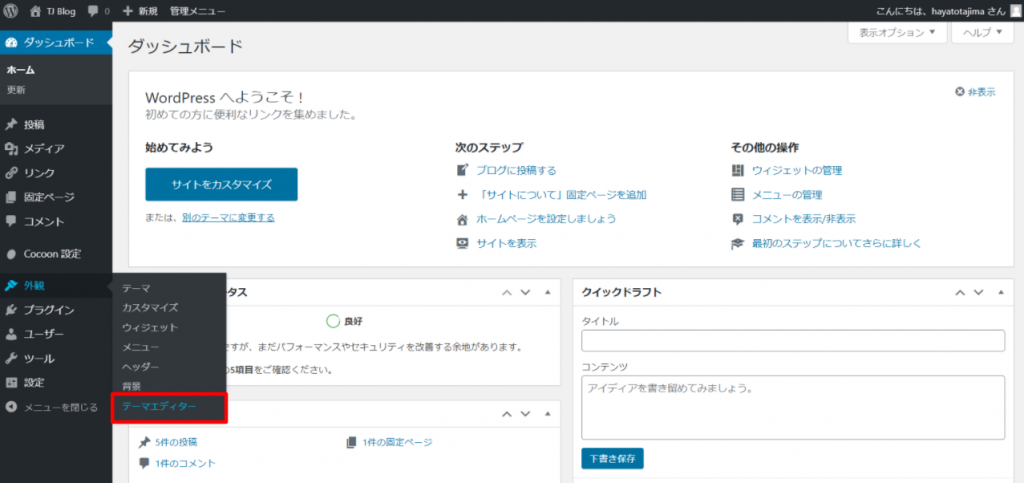
Task: Move site health box down with arrow
Action: tap(525, 292)
